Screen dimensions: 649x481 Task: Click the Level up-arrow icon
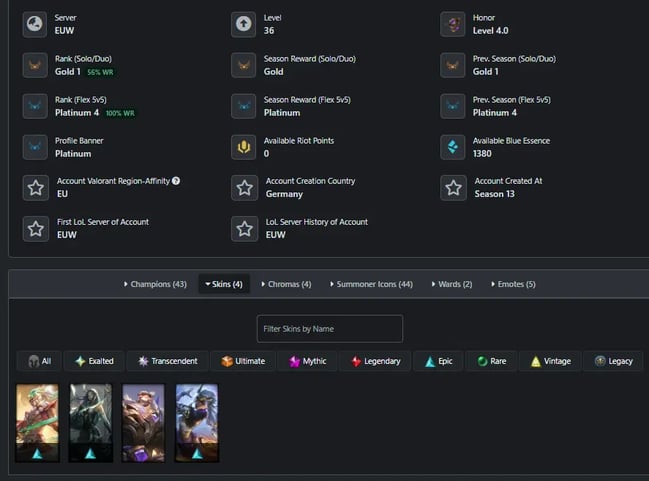pyautogui.click(x=243, y=24)
